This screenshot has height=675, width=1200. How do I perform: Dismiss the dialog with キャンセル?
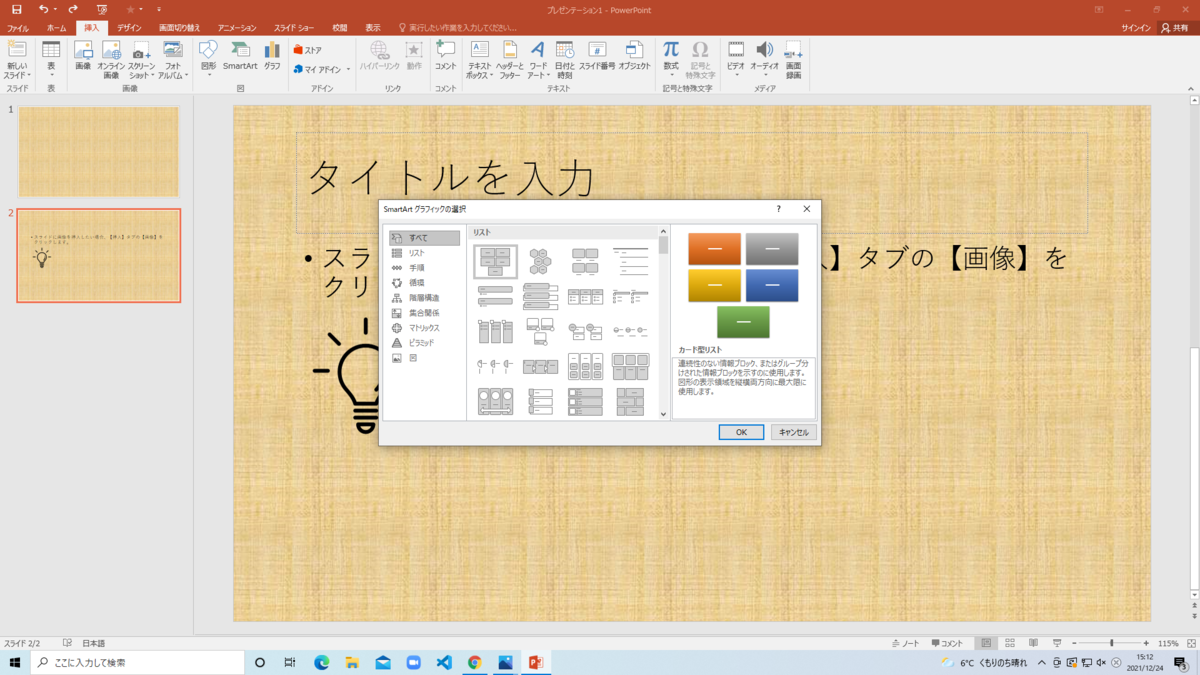794,432
